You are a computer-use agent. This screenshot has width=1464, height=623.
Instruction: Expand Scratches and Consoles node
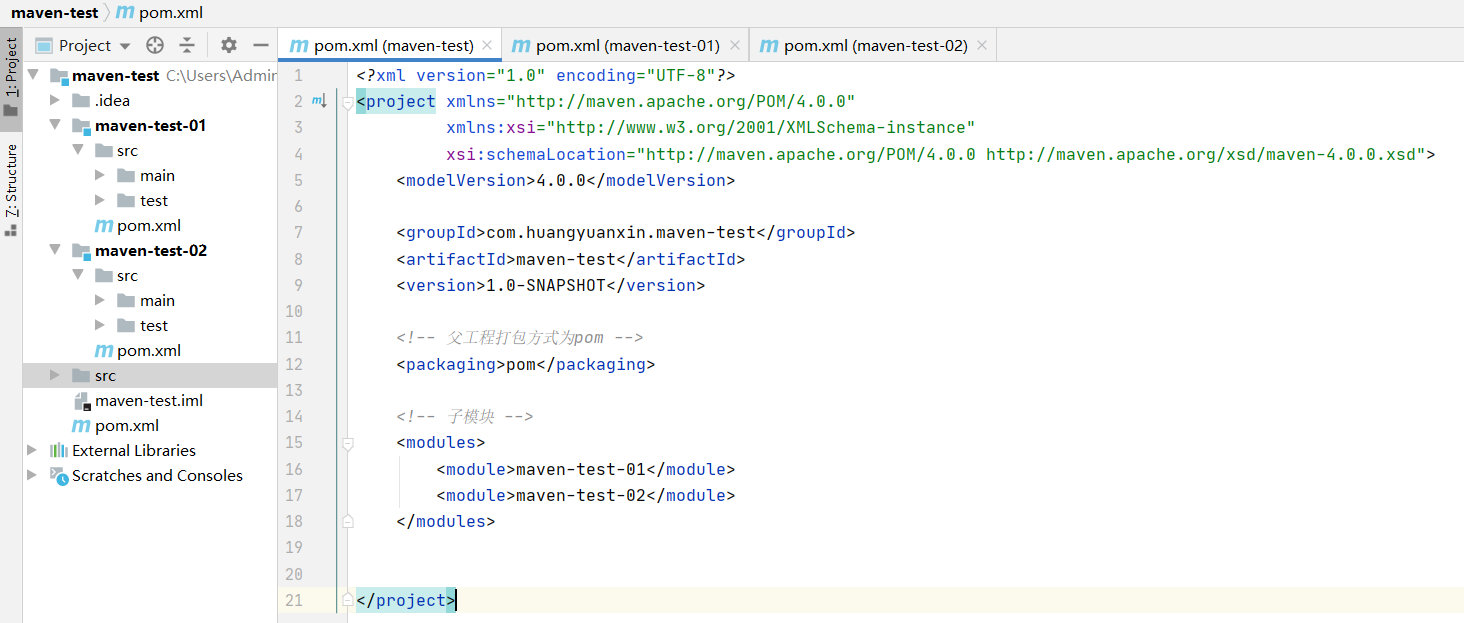click(x=33, y=475)
